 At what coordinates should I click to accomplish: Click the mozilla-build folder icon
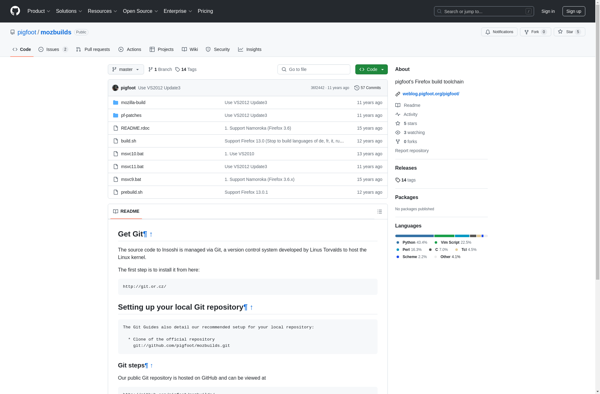(116, 103)
